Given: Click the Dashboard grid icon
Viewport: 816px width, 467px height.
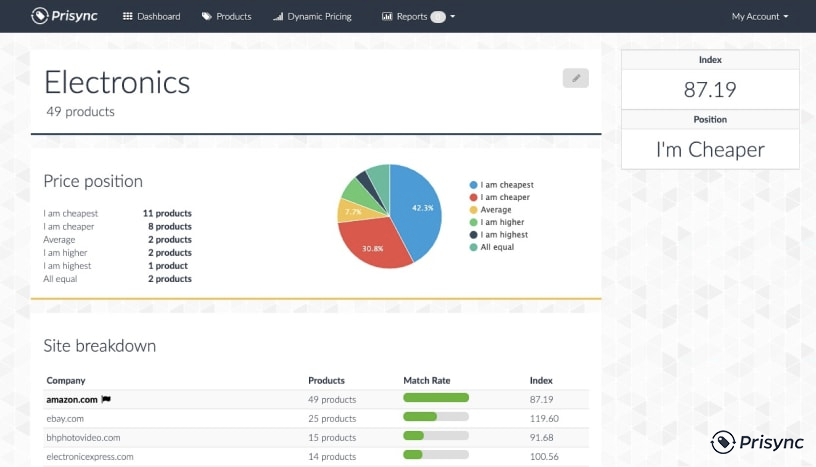Looking at the screenshot, I should click(128, 16).
